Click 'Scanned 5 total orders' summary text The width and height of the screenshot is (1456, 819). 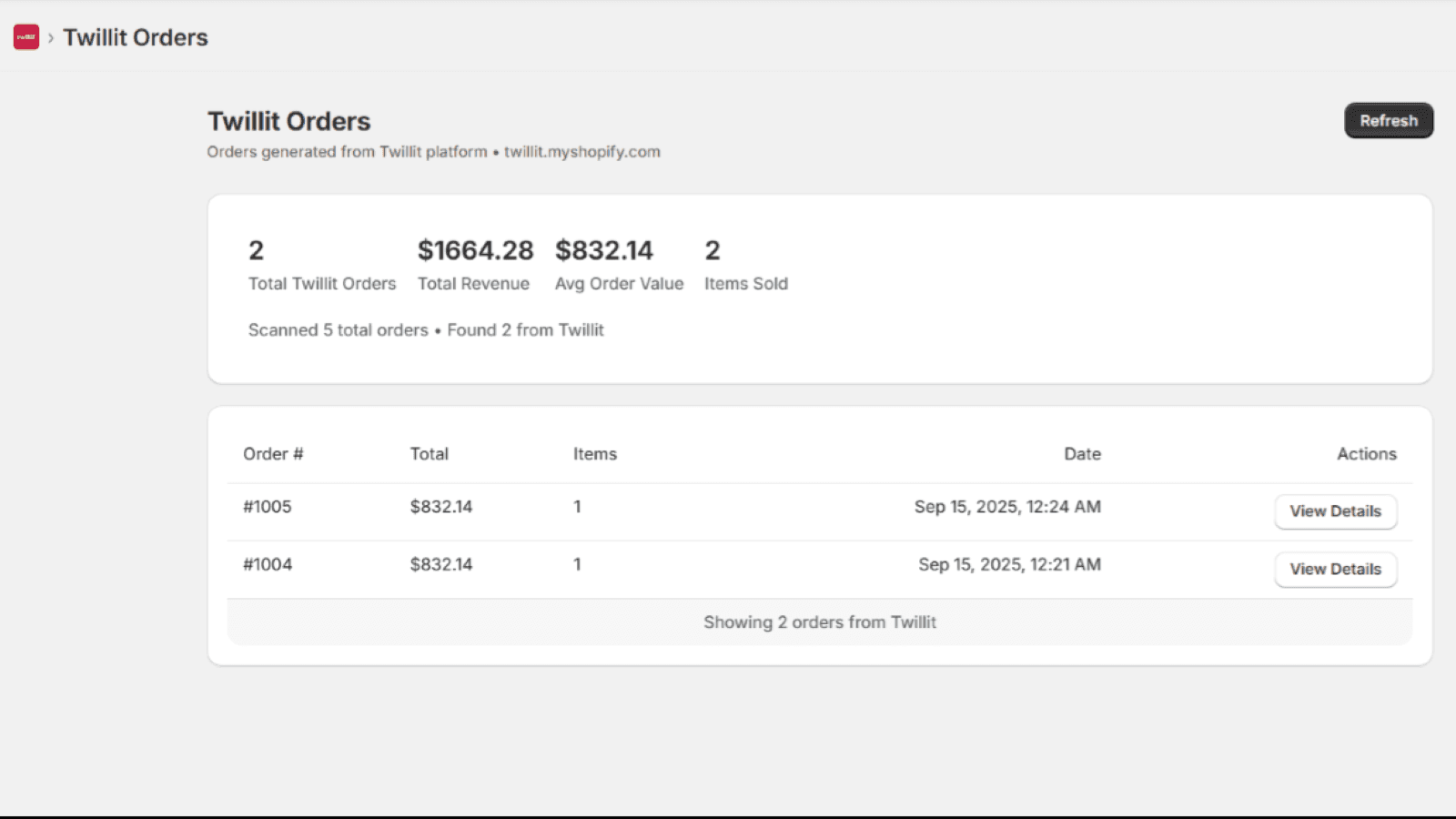[338, 330]
